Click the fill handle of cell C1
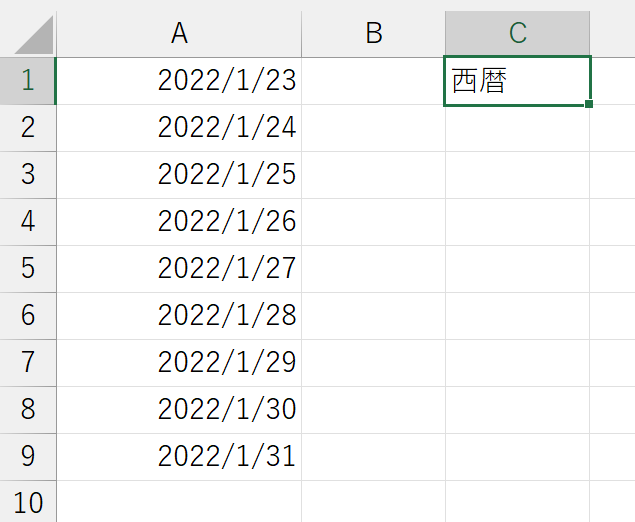Image resolution: width=635 pixels, height=522 pixels. 589,104
